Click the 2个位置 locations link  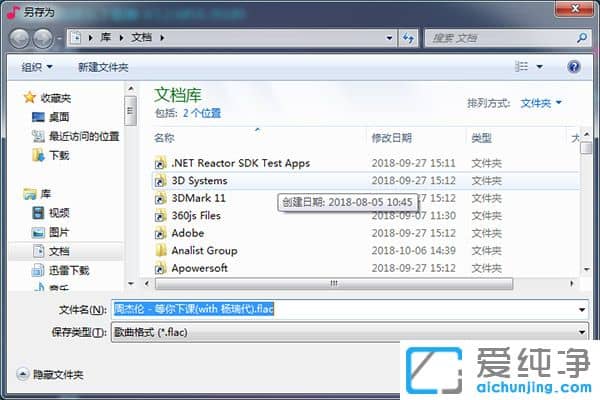[x=203, y=113]
